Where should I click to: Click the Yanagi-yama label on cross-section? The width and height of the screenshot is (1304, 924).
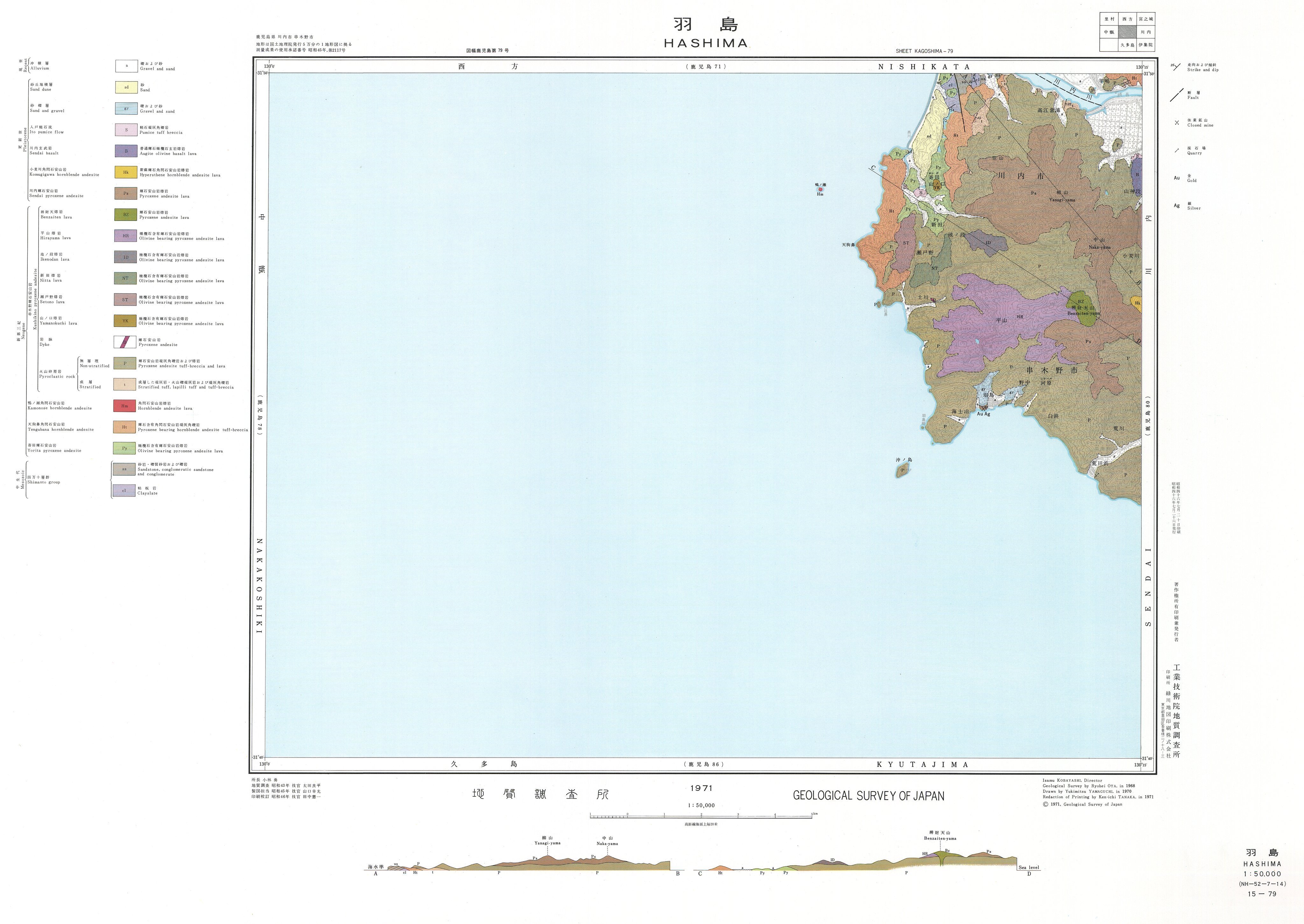(x=547, y=843)
